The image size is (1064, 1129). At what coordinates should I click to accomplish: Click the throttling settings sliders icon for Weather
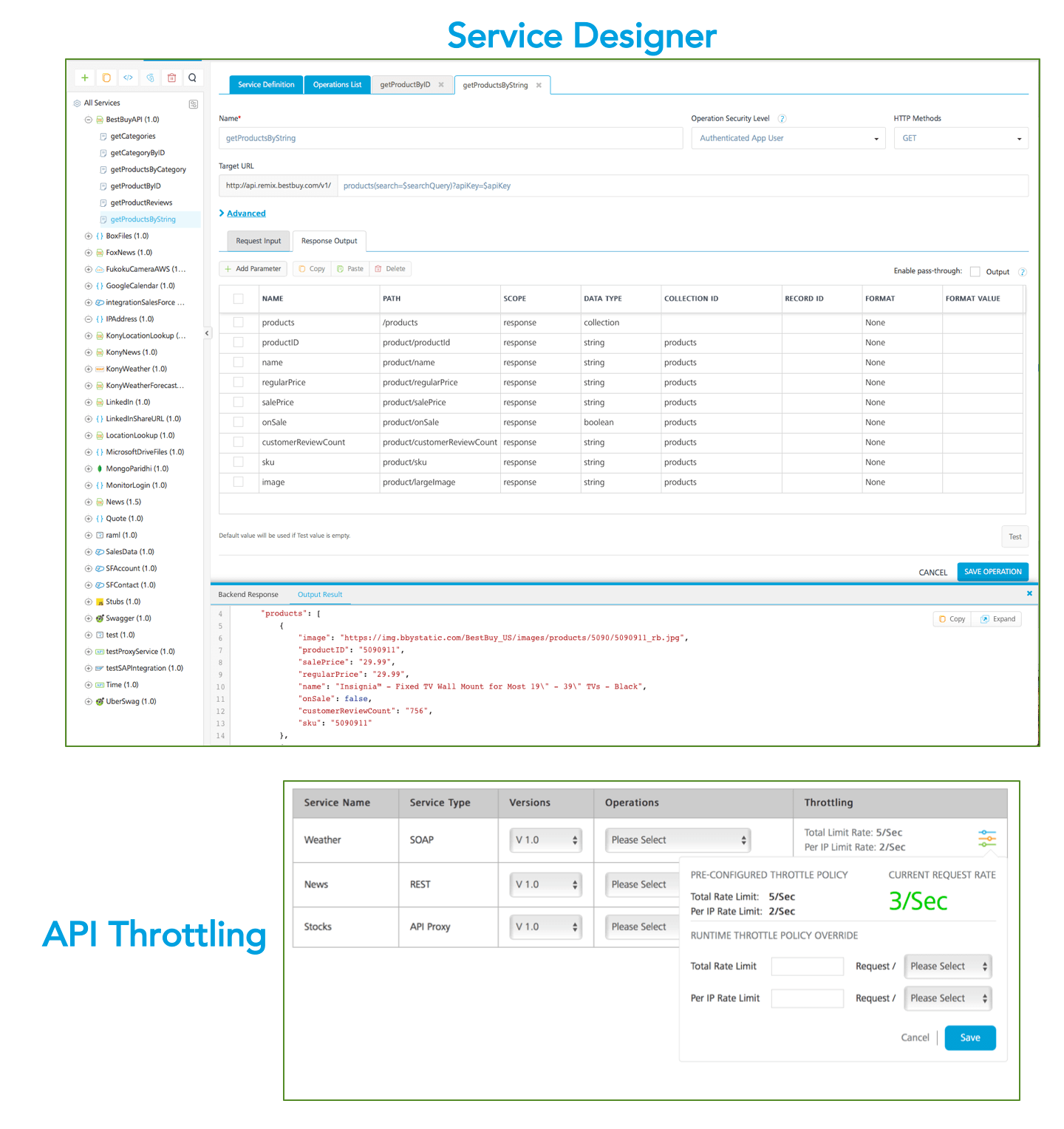[x=987, y=839]
